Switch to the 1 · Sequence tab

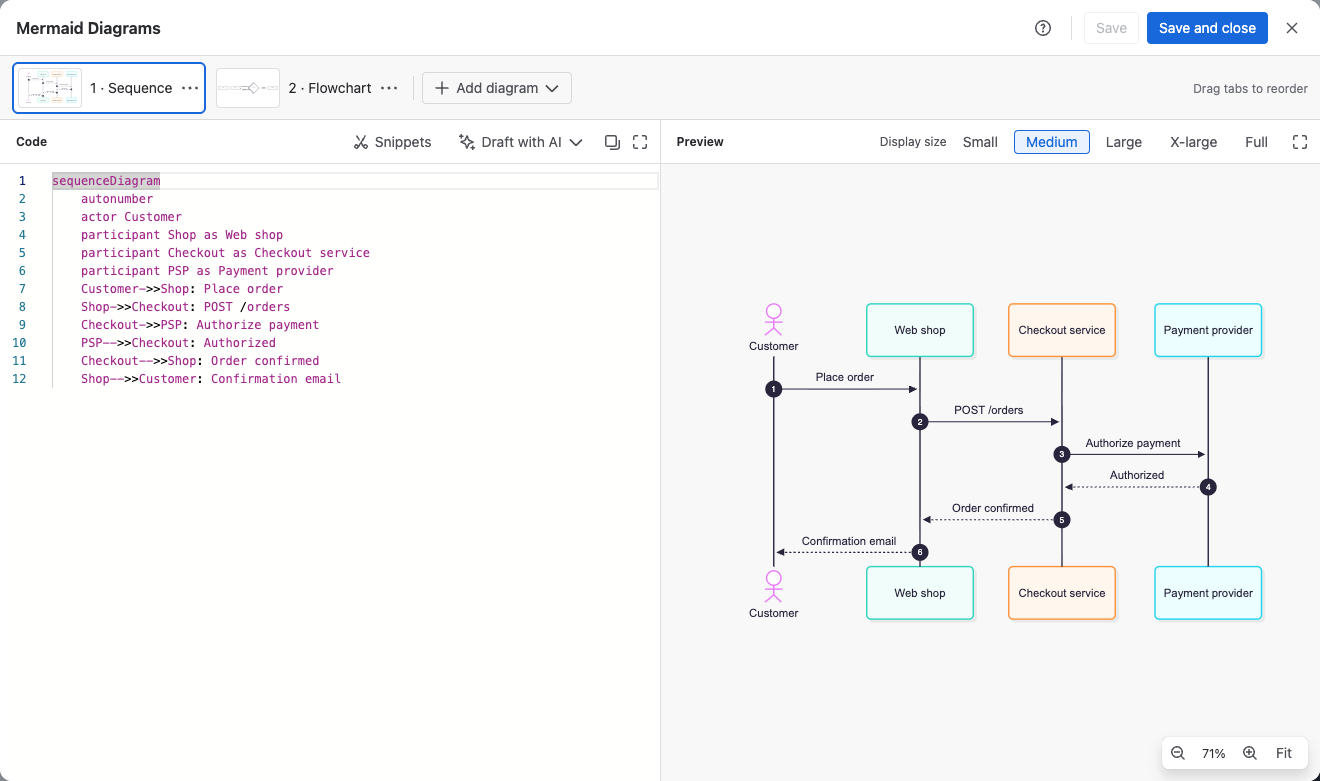[109, 88]
